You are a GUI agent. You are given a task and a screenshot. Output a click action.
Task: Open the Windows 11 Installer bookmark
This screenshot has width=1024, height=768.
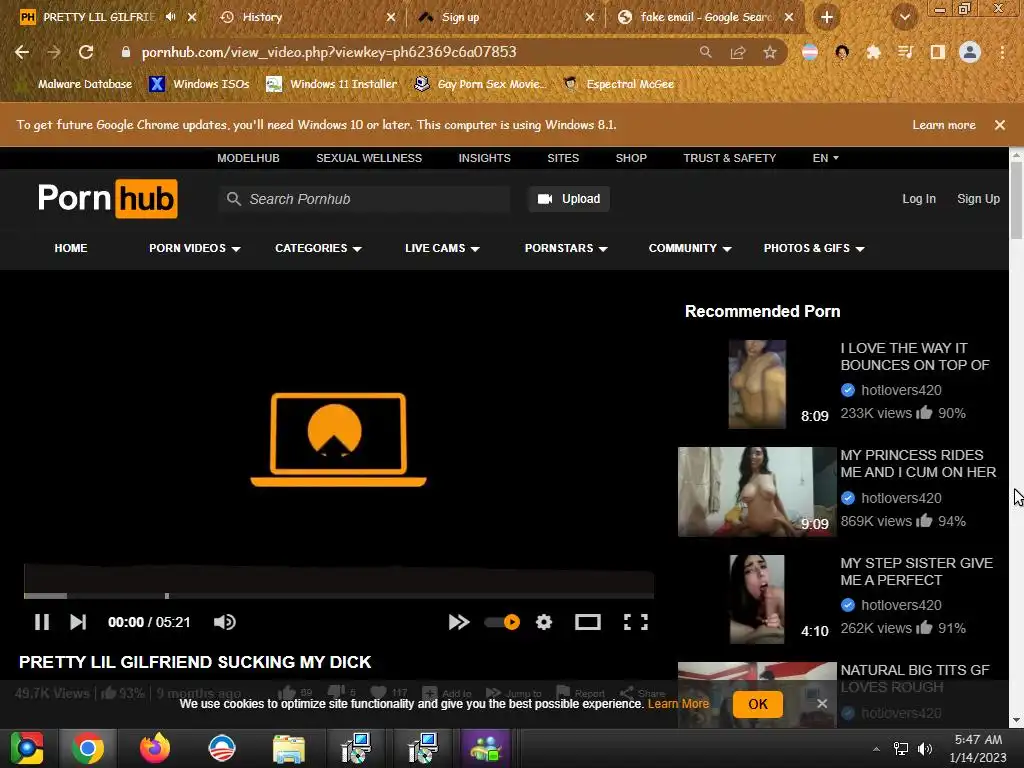click(332, 84)
